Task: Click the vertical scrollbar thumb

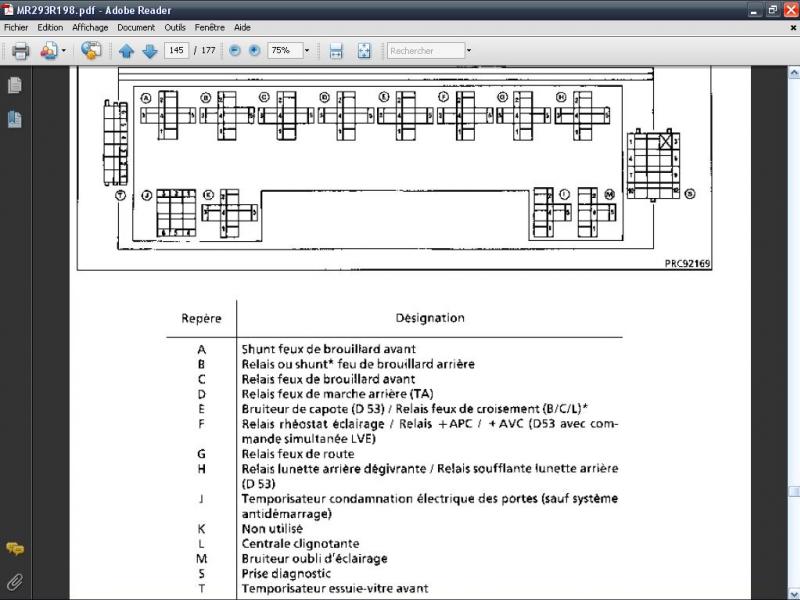Action: 794,491
